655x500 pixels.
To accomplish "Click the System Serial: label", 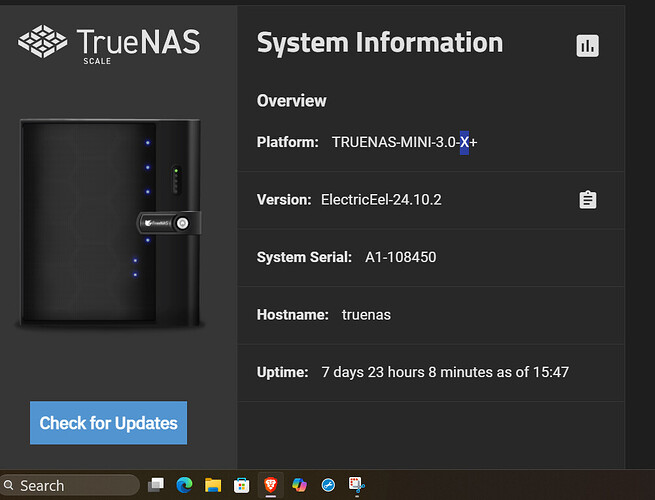I will (304, 257).
